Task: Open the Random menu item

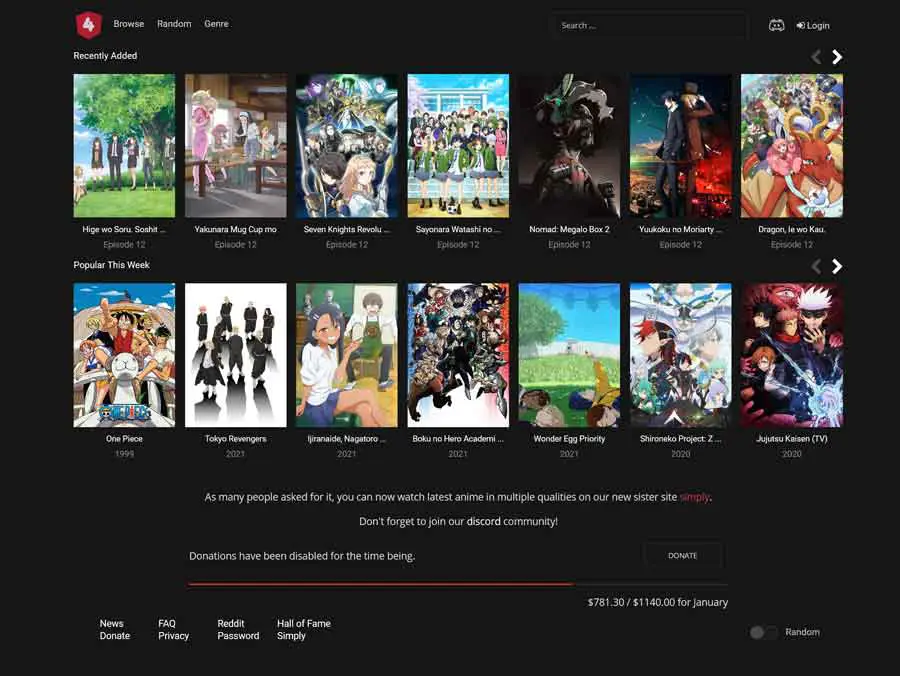Action: tap(174, 24)
